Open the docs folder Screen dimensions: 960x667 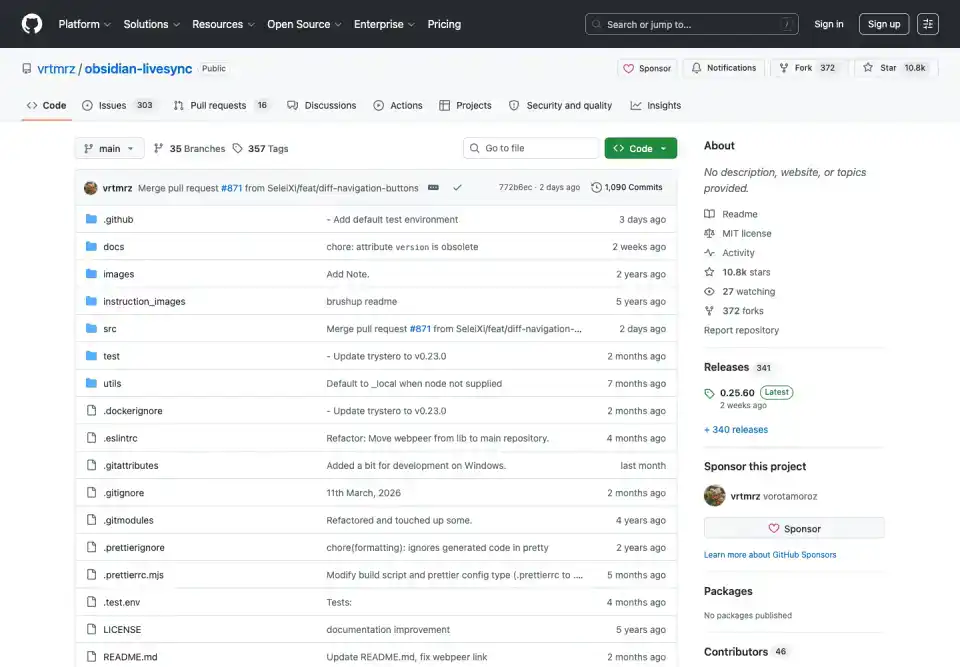113,247
